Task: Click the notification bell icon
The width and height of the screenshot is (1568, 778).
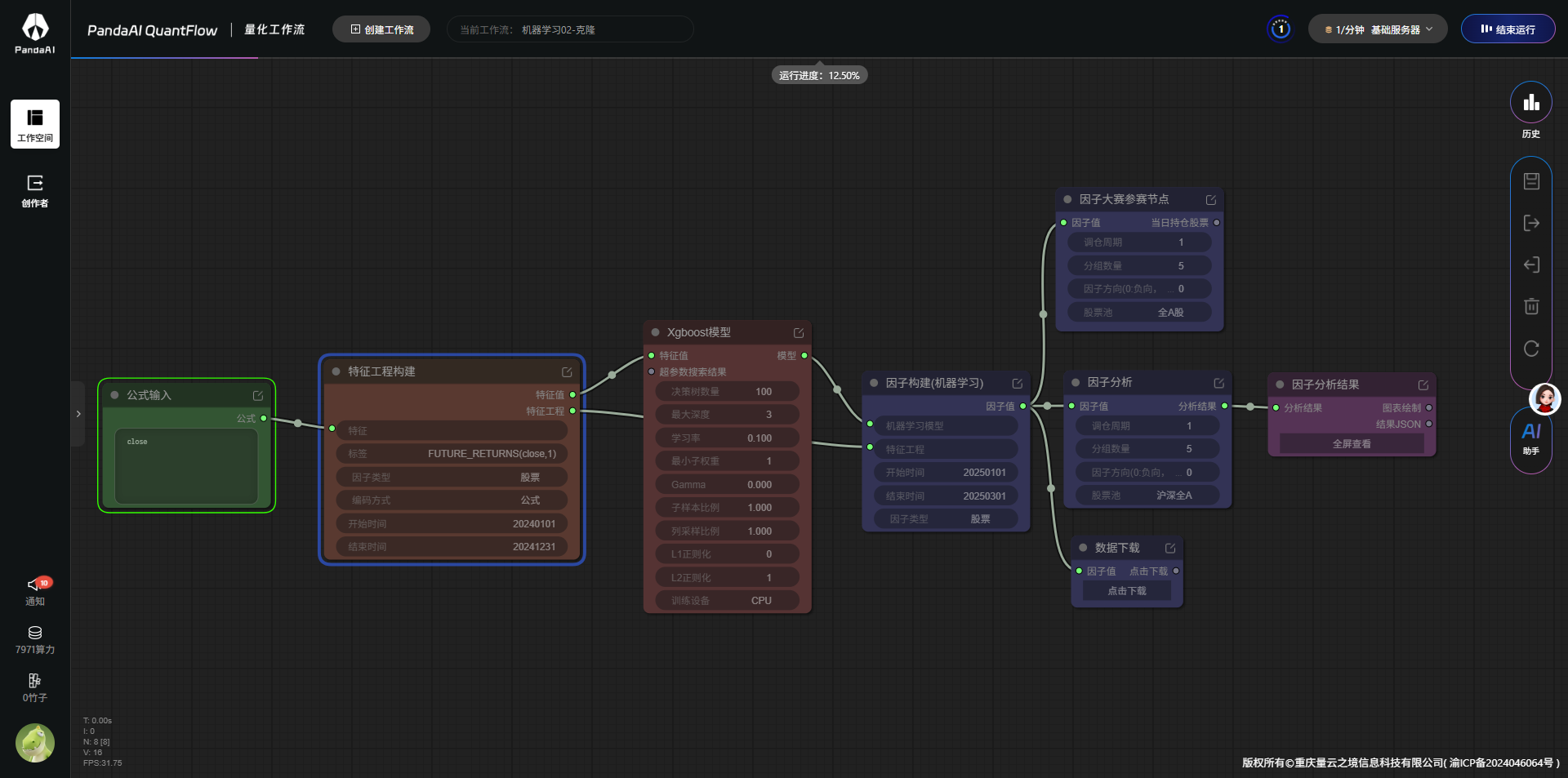Action: [x=35, y=586]
